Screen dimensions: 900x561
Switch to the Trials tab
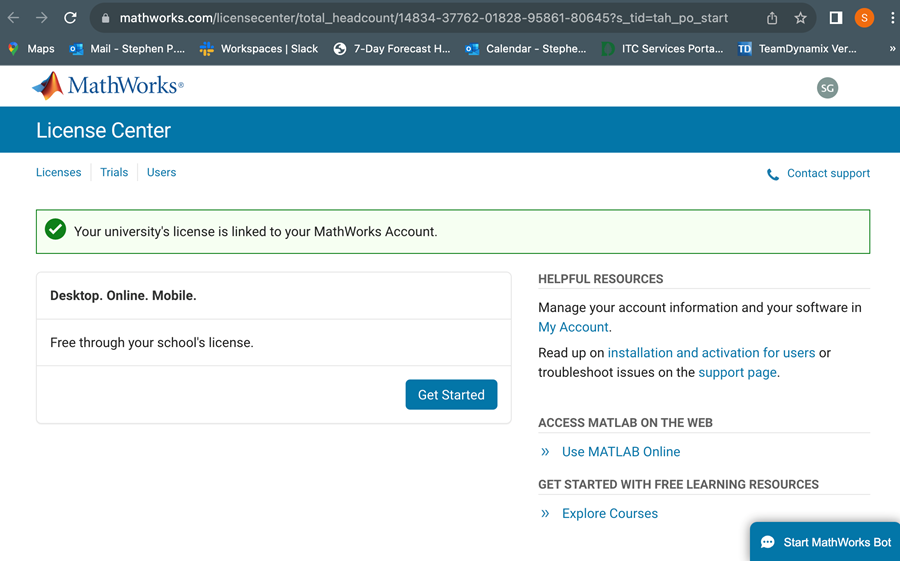[114, 172]
